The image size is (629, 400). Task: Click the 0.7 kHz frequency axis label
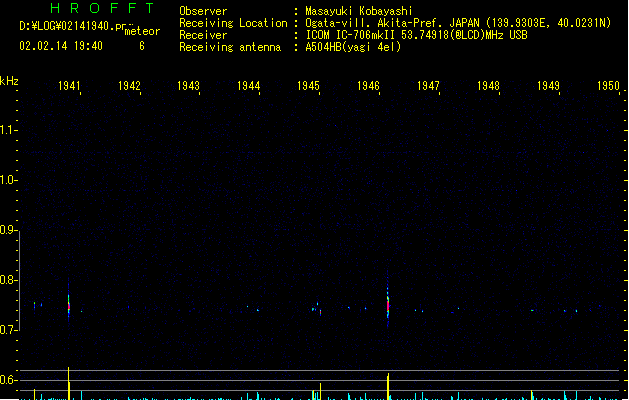pos(8,330)
